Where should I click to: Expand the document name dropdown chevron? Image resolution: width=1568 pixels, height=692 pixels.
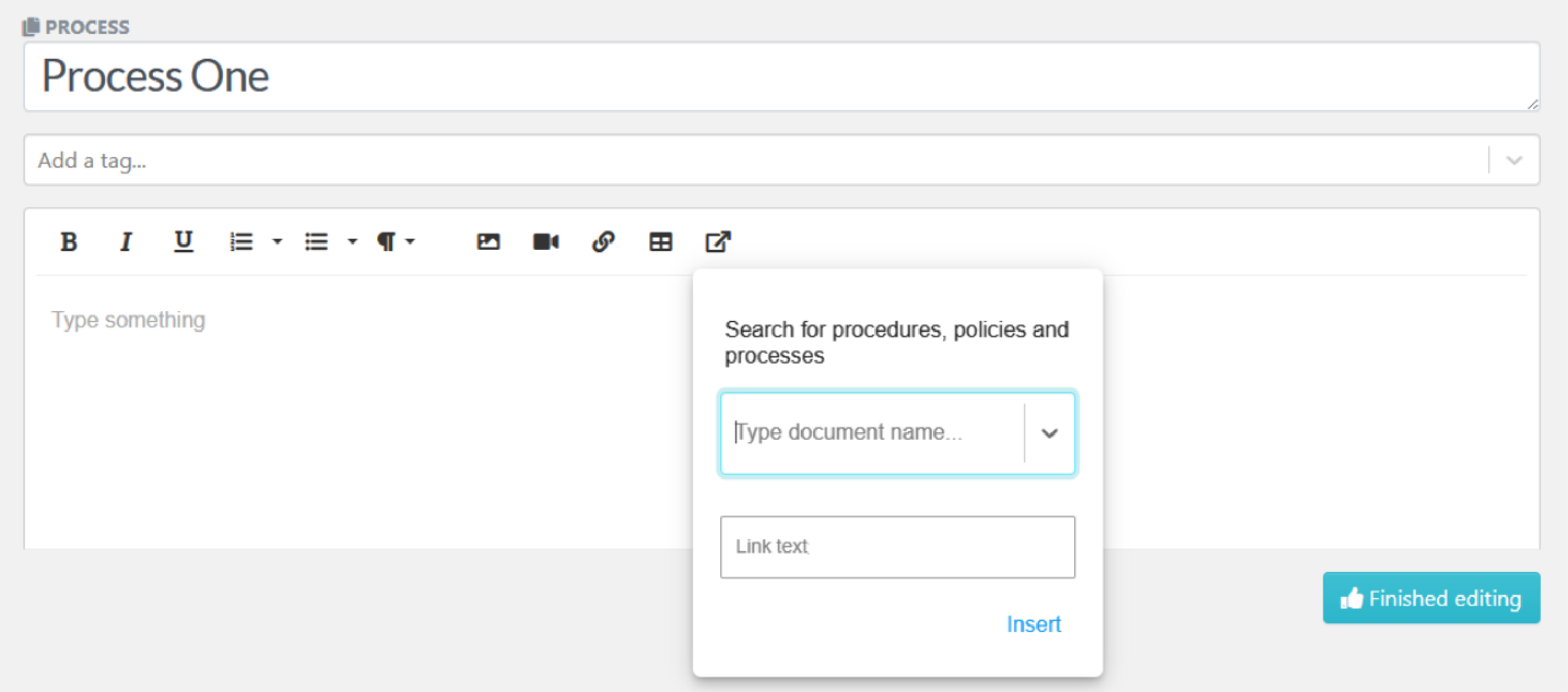(1049, 433)
